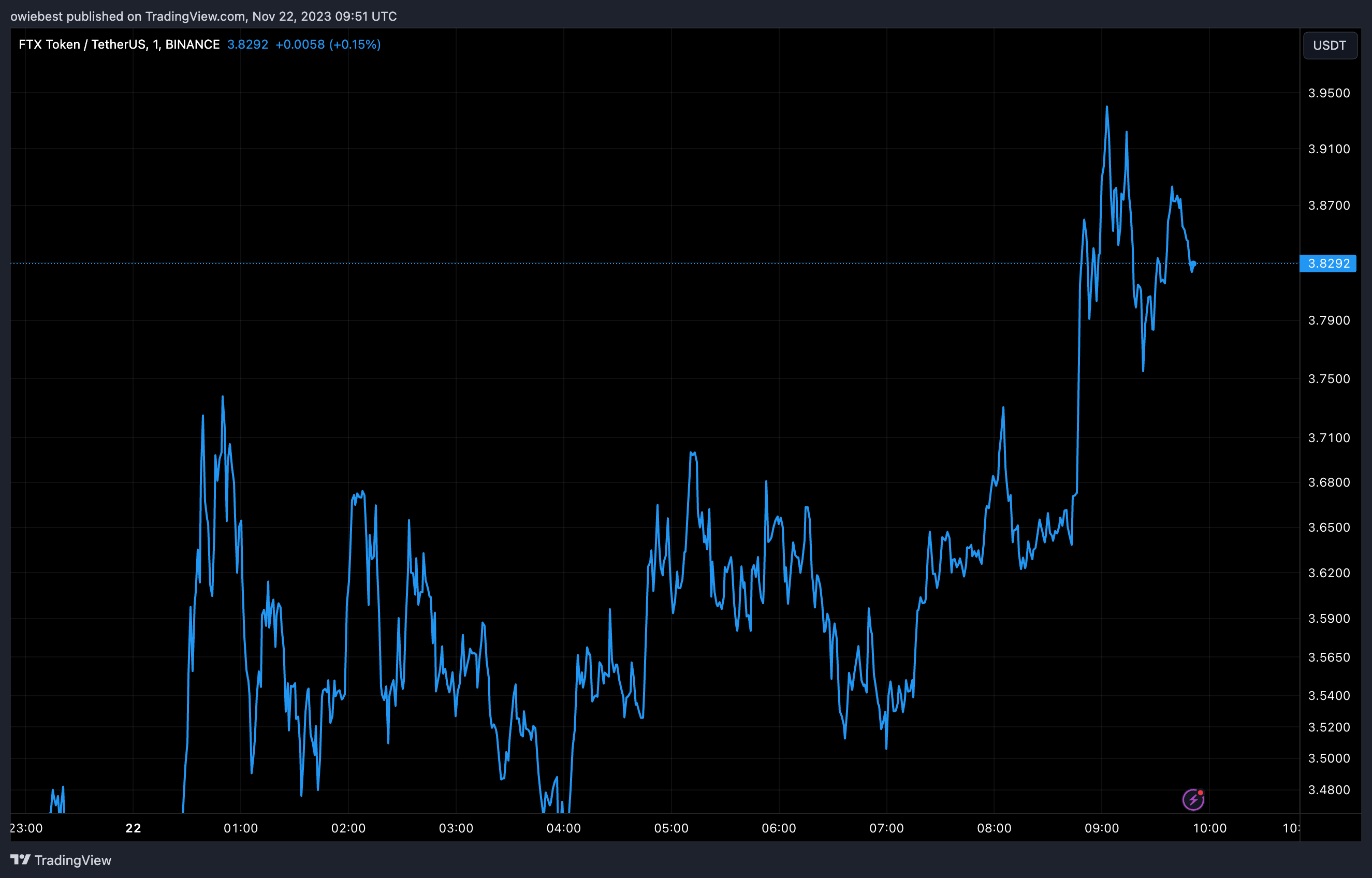The image size is (1372, 878).
Task: Click the 23:00 label on time axis
Action: [x=26, y=828]
